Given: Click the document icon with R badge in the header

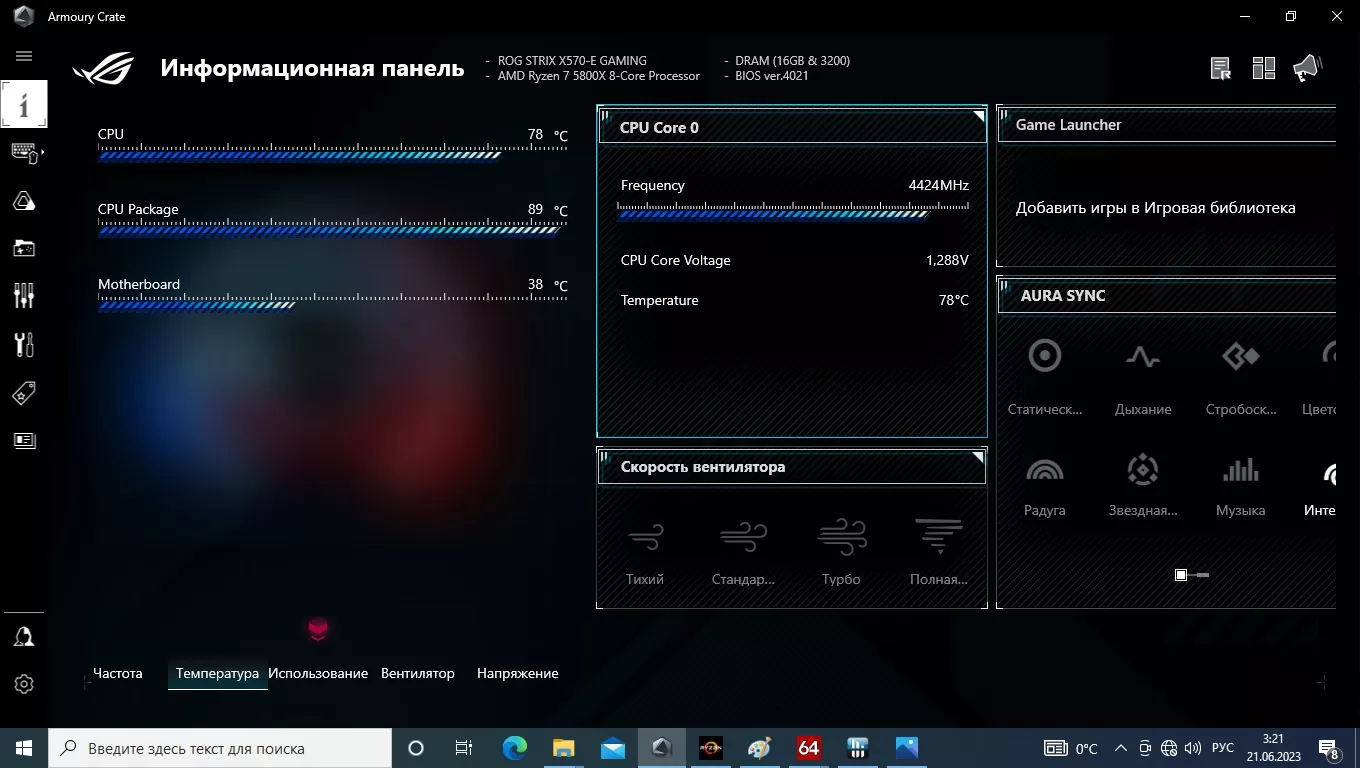Looking at the screenshot, I should 1220,68.
